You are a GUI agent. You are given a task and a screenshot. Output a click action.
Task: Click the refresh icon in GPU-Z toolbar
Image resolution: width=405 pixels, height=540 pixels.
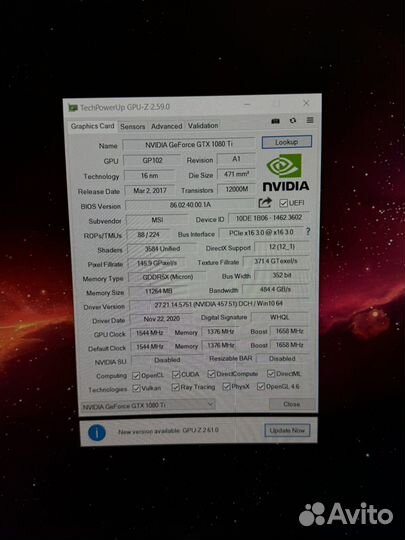point(293,121)
